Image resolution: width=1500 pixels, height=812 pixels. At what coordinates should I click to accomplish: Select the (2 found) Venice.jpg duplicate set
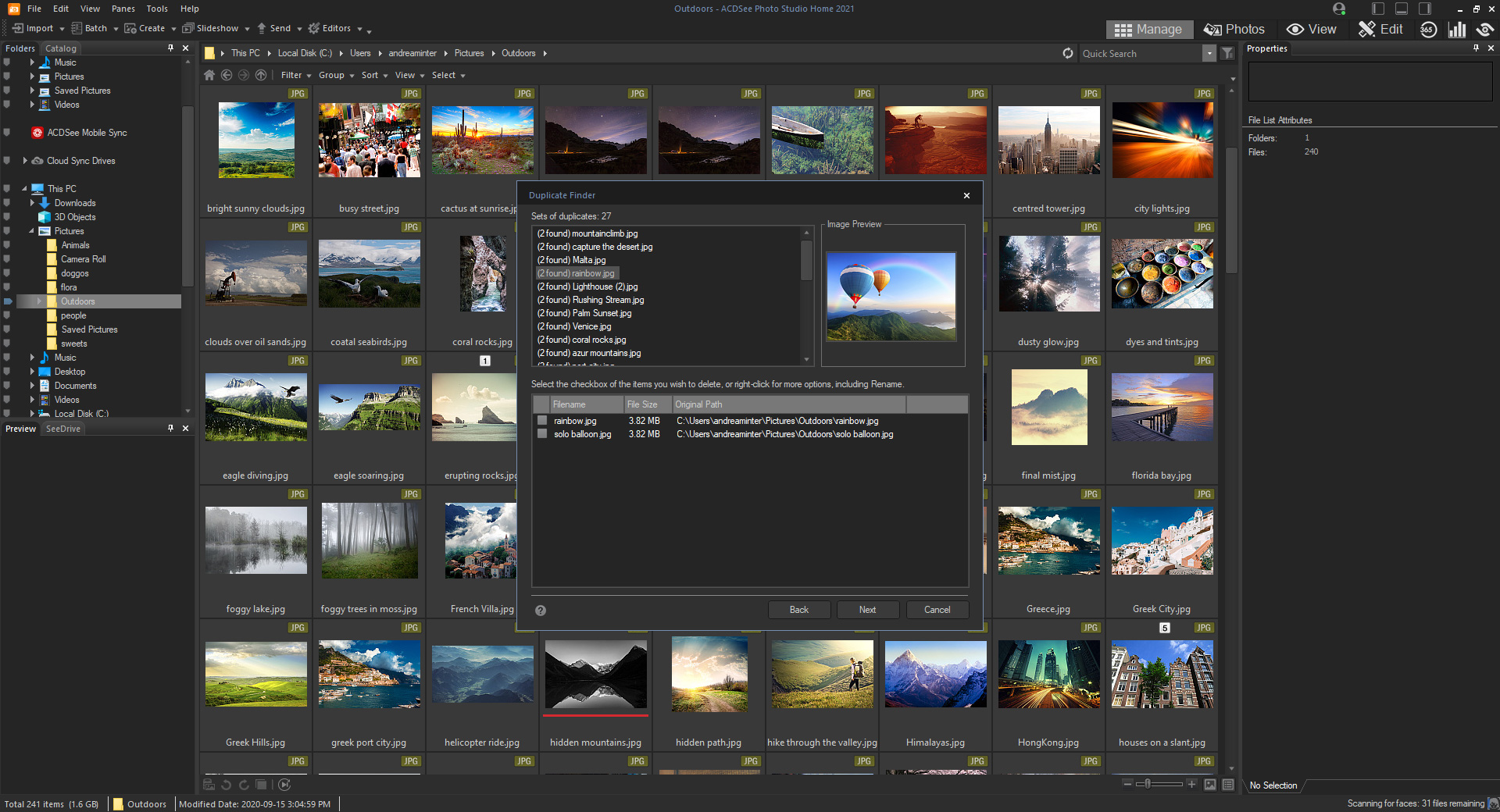576,326
